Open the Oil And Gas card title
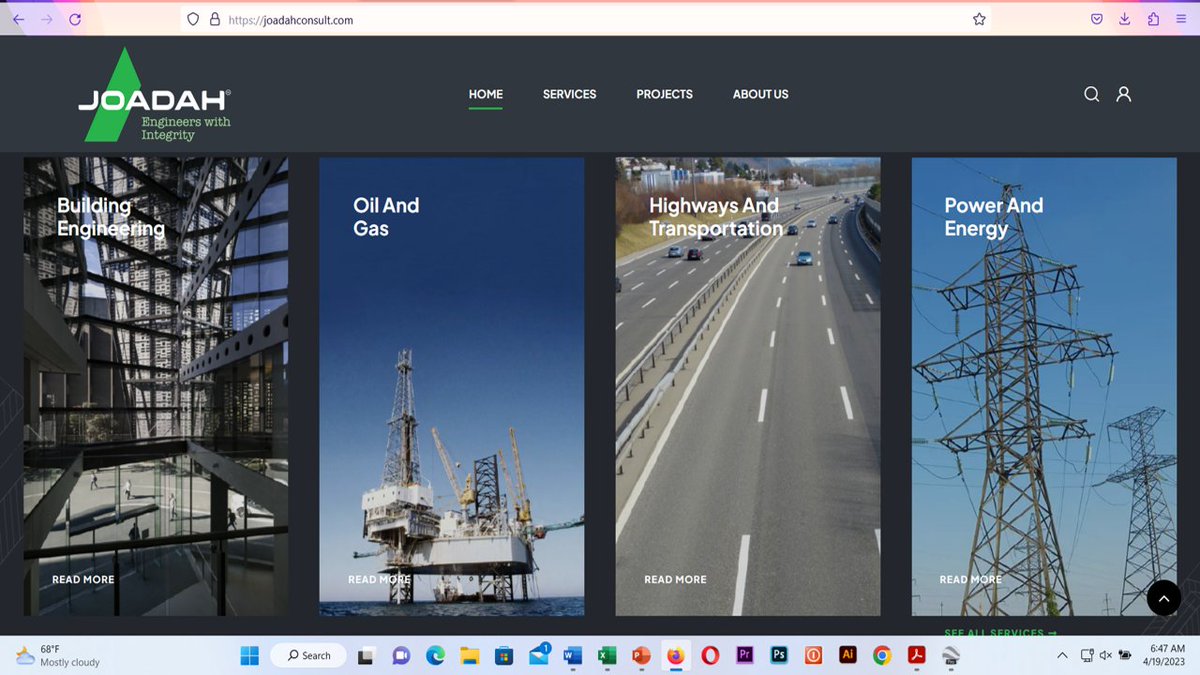 coord(386,217)
